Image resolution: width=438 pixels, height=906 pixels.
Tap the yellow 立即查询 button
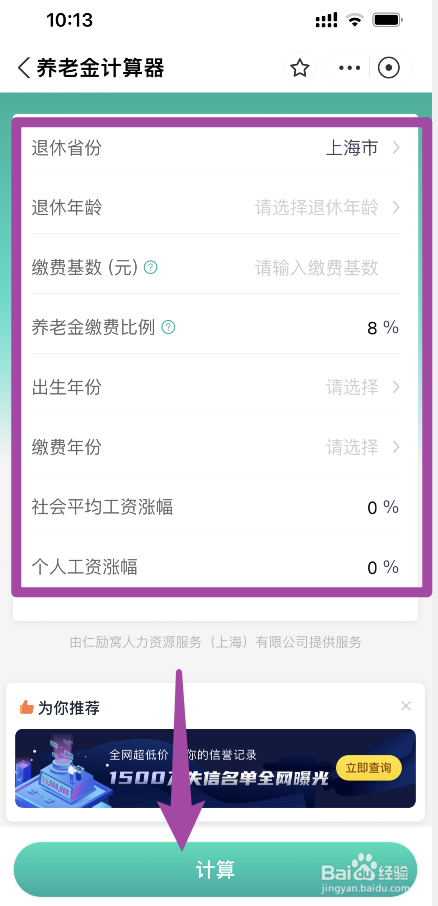(369, 768)
